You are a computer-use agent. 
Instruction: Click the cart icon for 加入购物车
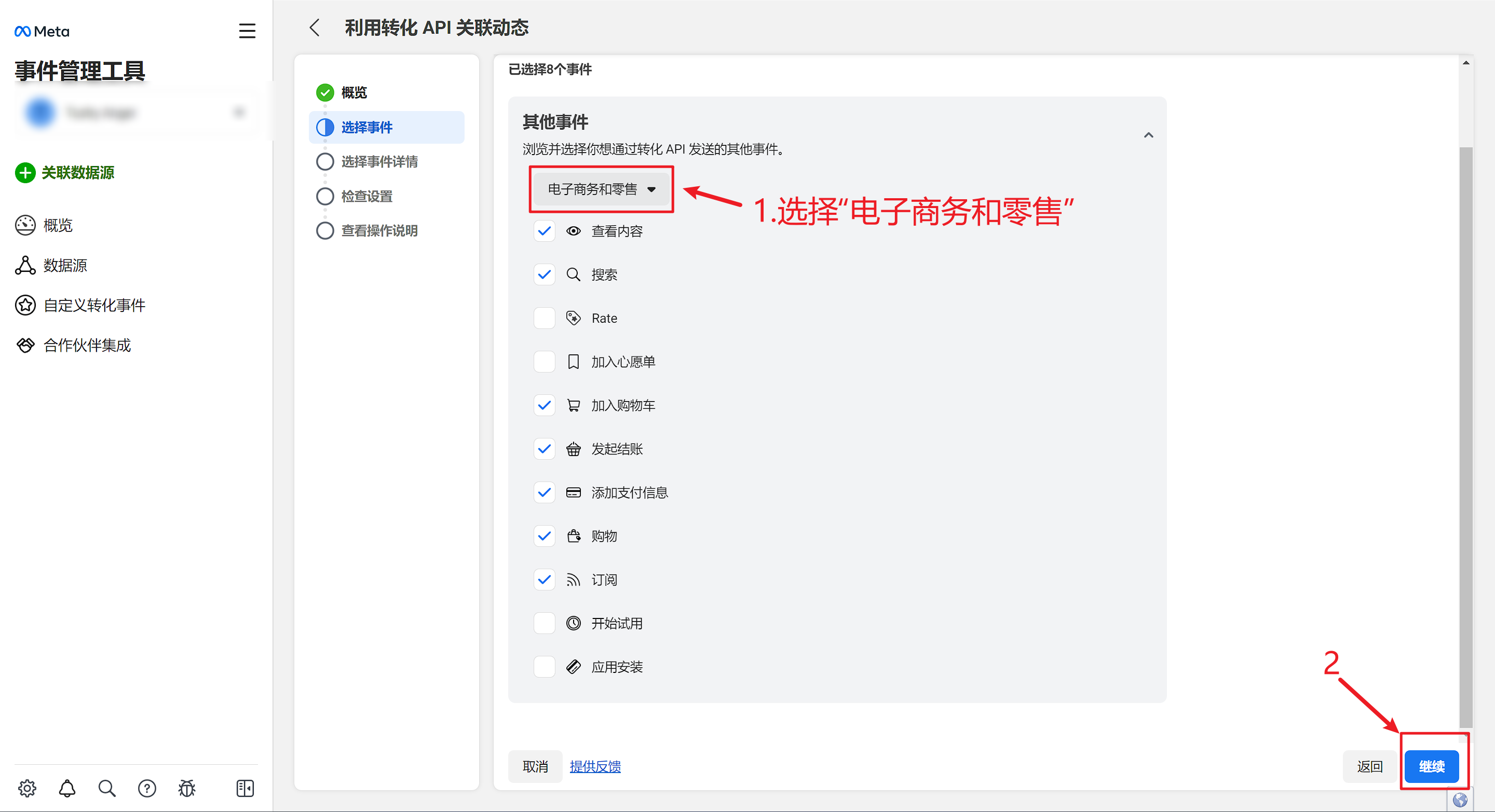coord(574,405)
